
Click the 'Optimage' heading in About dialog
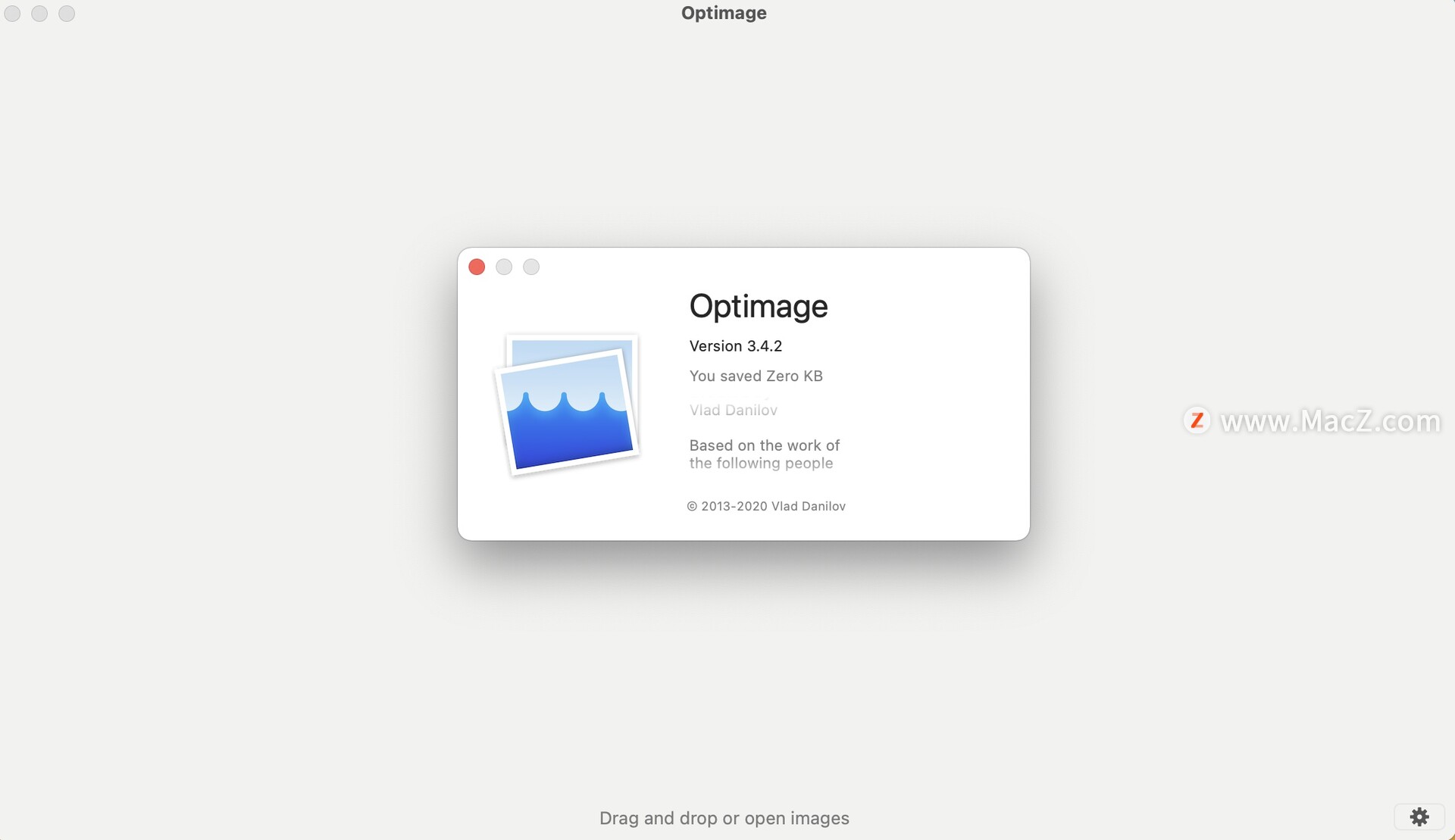click(759, 306)
